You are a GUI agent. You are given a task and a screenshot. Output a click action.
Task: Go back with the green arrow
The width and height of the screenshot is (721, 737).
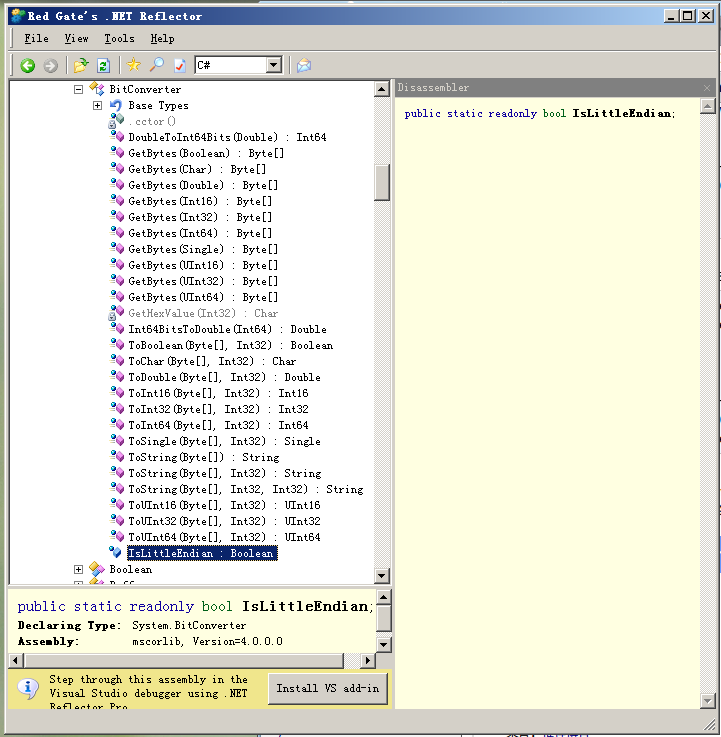point(27,65)
